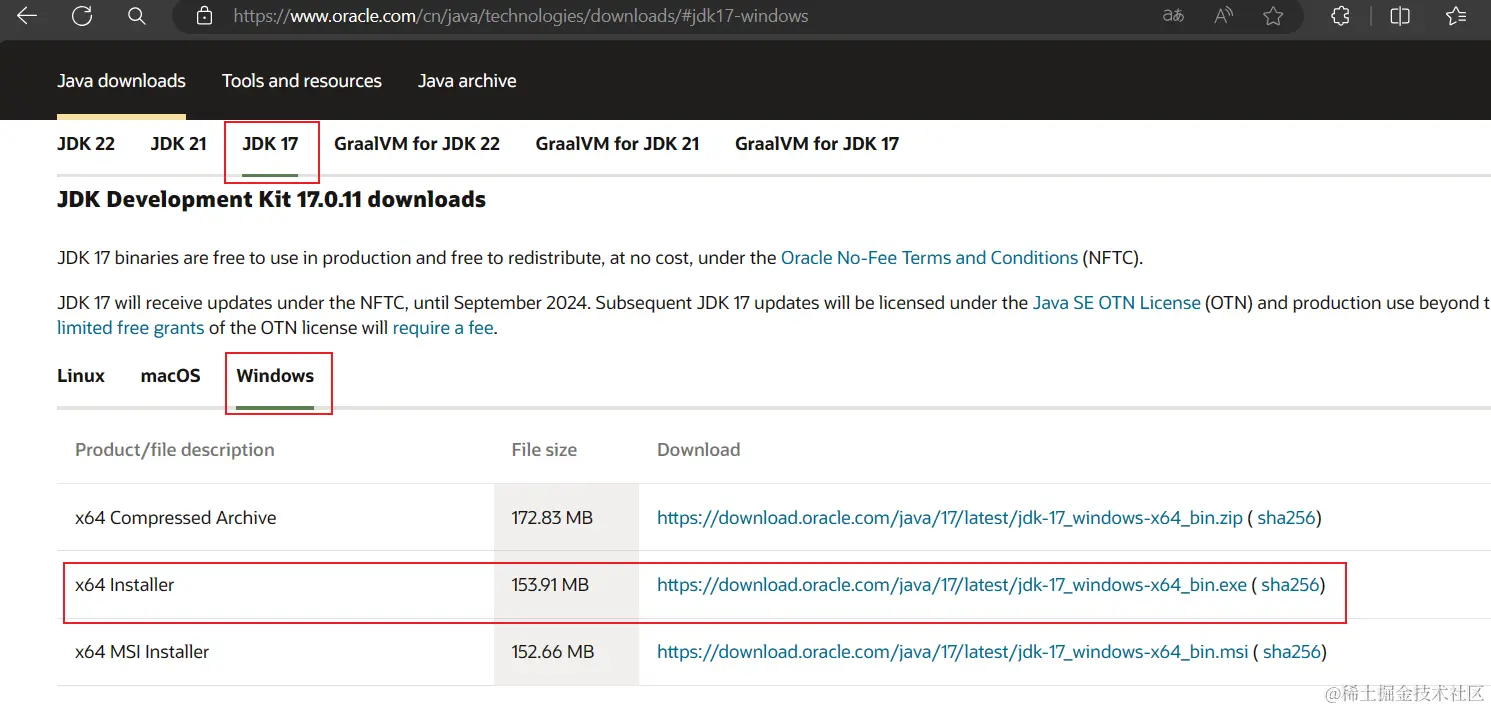Select the JDK 21 tab
This screenshot has height=710, width=1491.
tap(178, 143)
